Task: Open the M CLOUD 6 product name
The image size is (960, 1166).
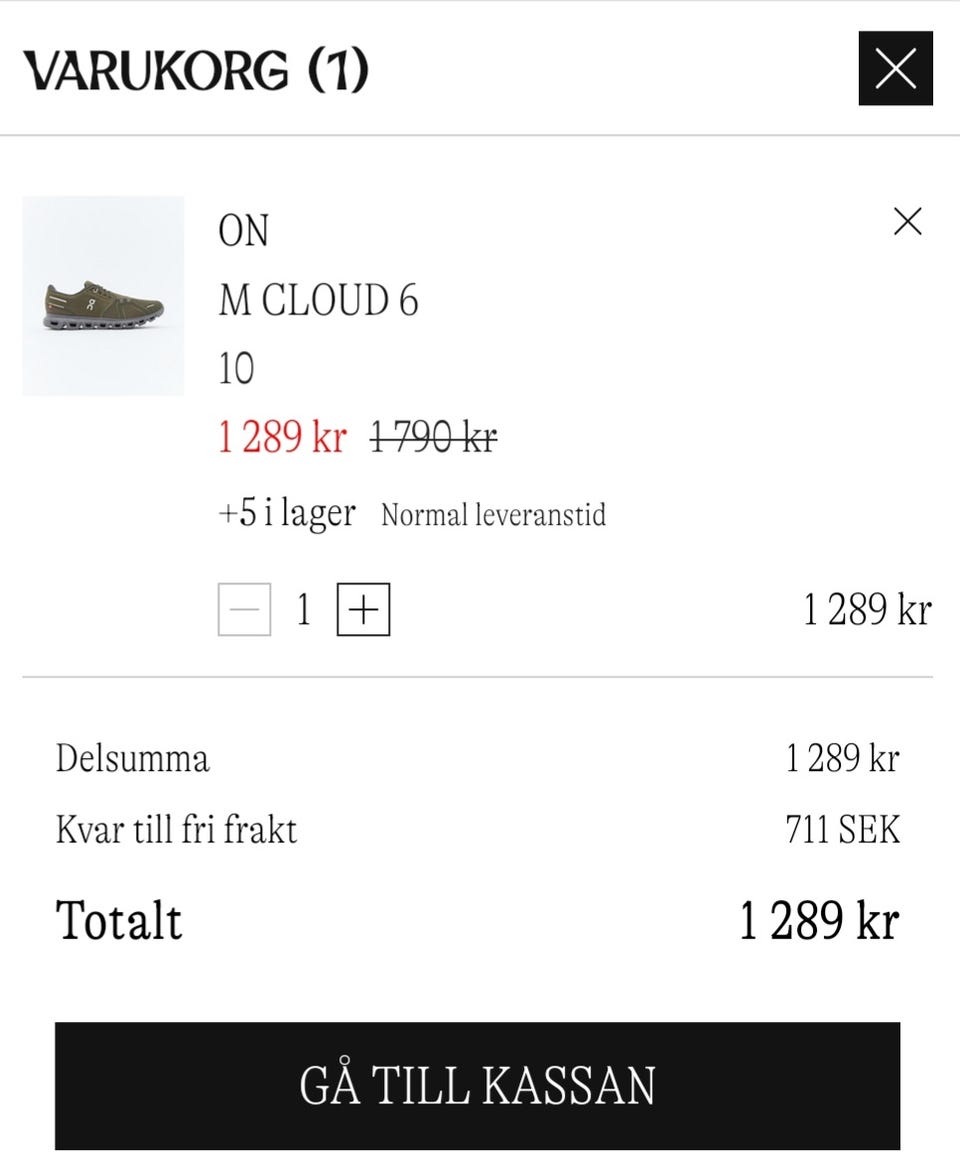Action: (x=318, y=300)
